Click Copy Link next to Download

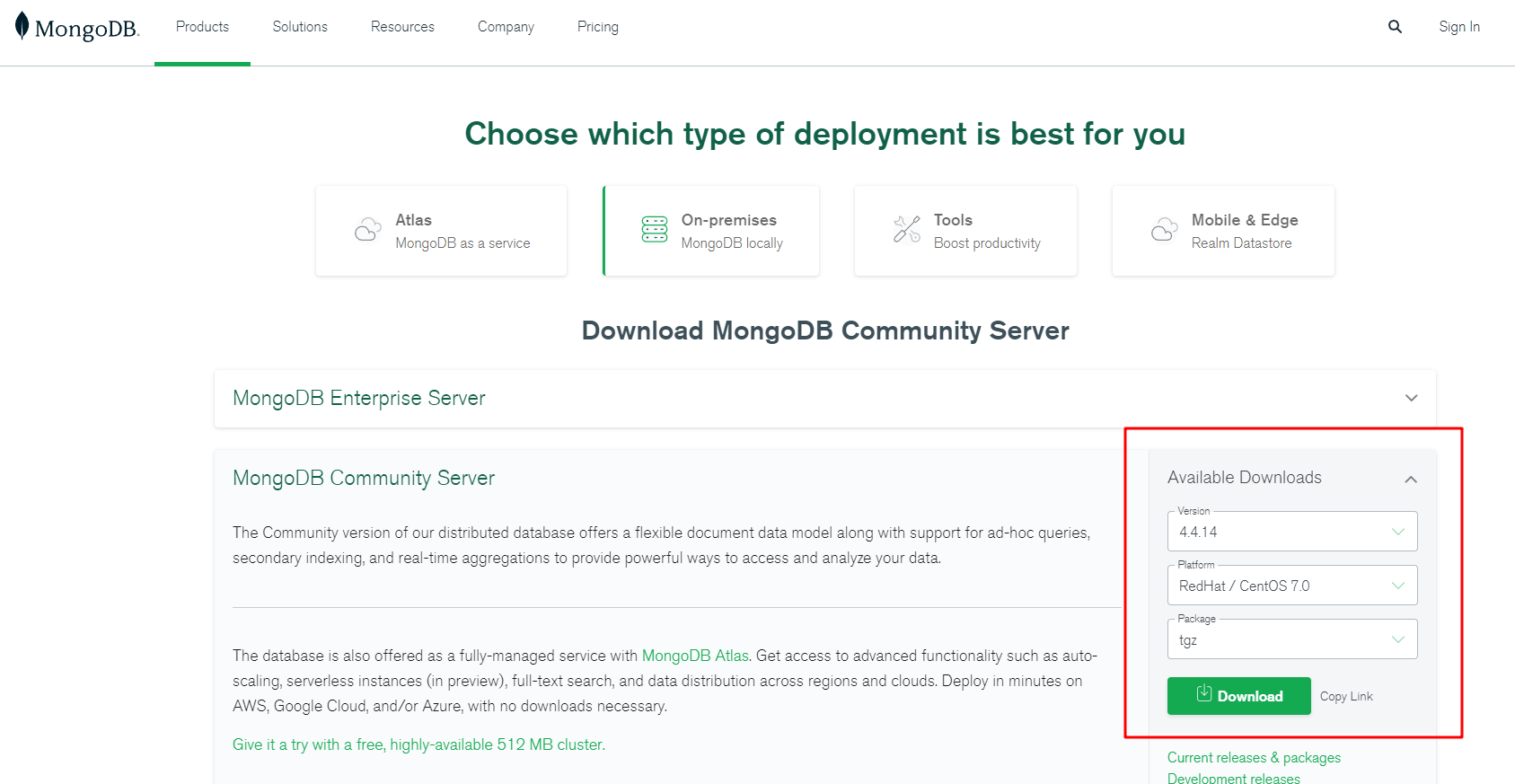tap(1345, 696)
